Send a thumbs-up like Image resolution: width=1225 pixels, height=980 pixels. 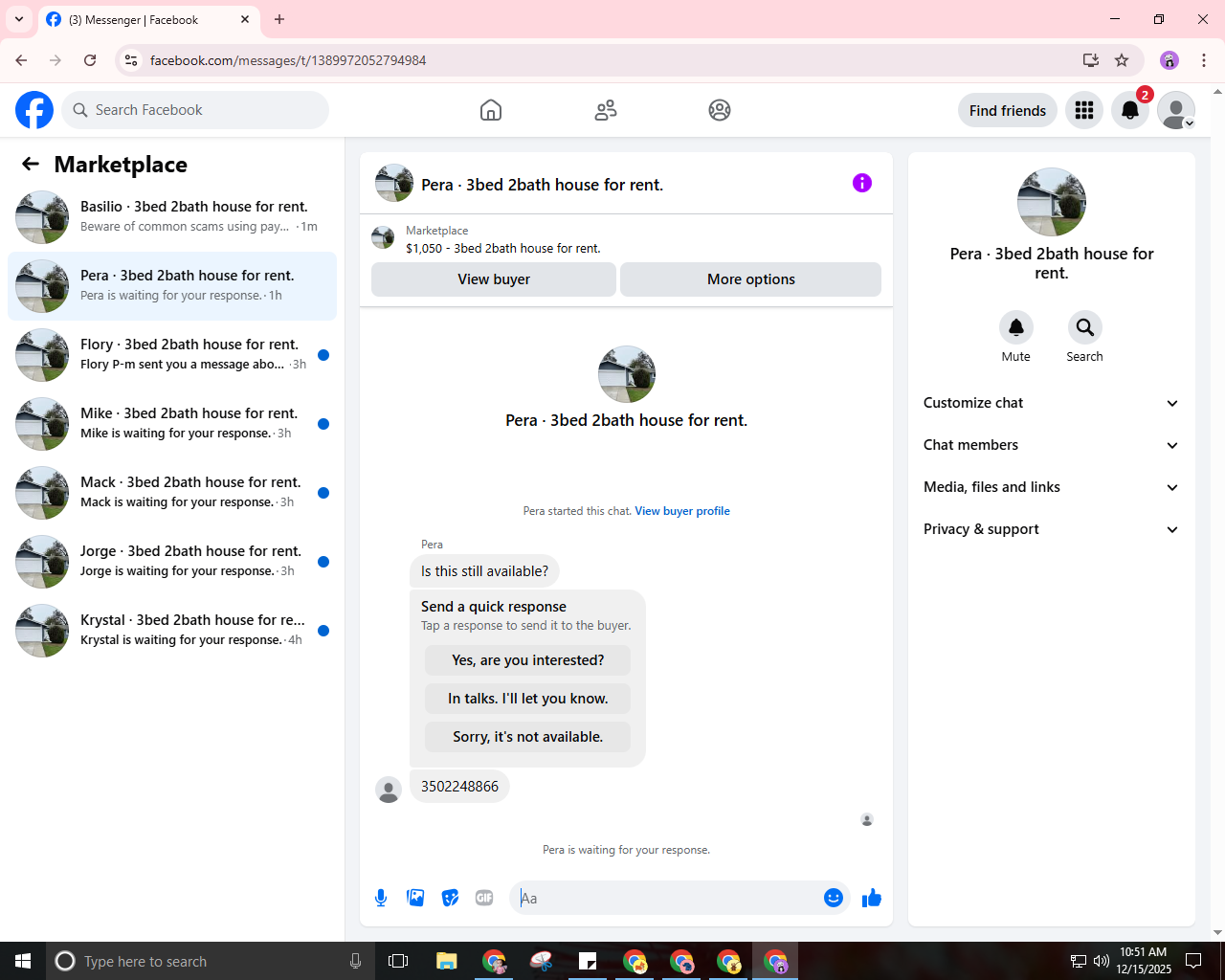click(x=872, y=898)
